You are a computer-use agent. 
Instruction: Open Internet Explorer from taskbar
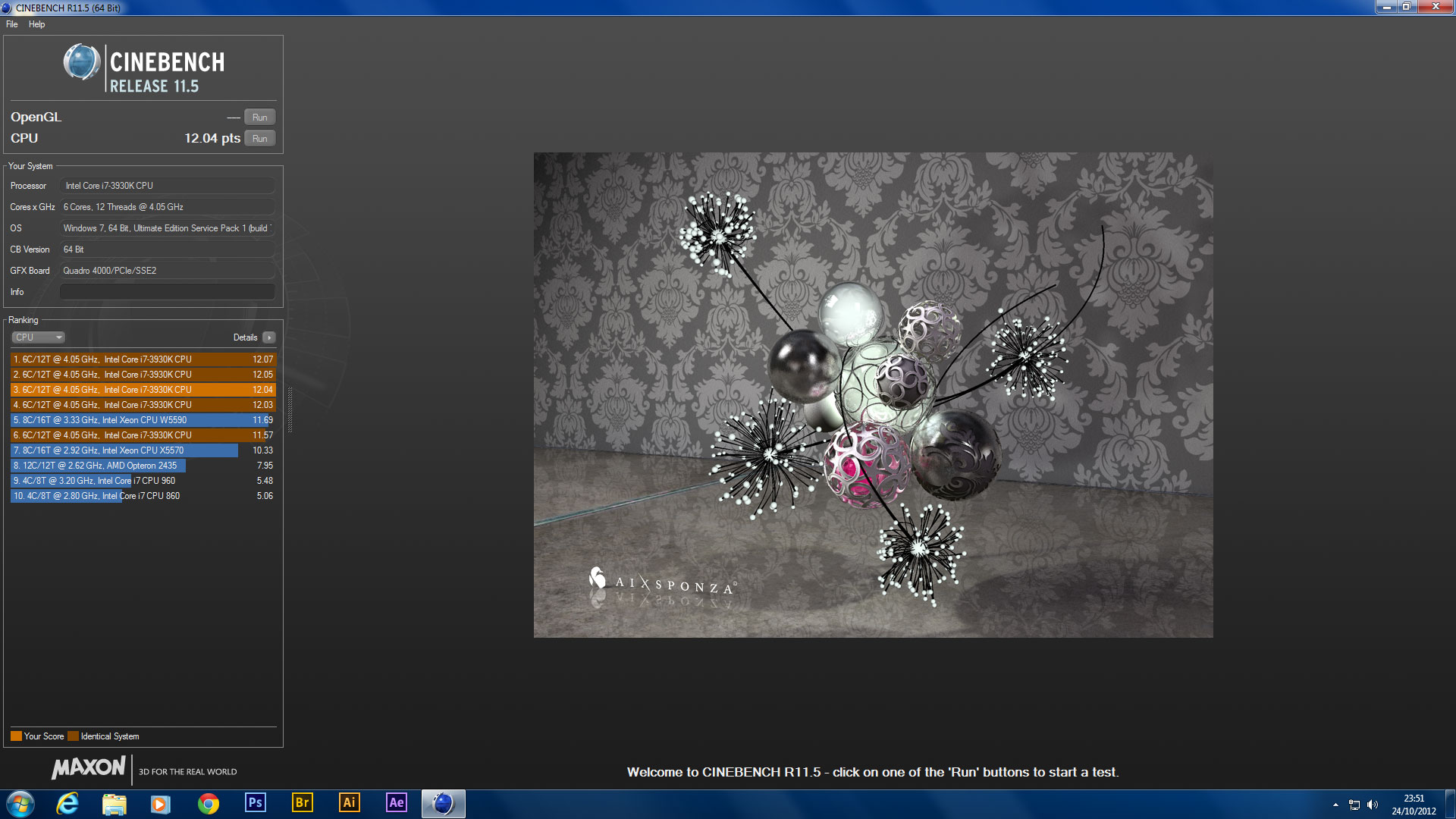(68, 803)
